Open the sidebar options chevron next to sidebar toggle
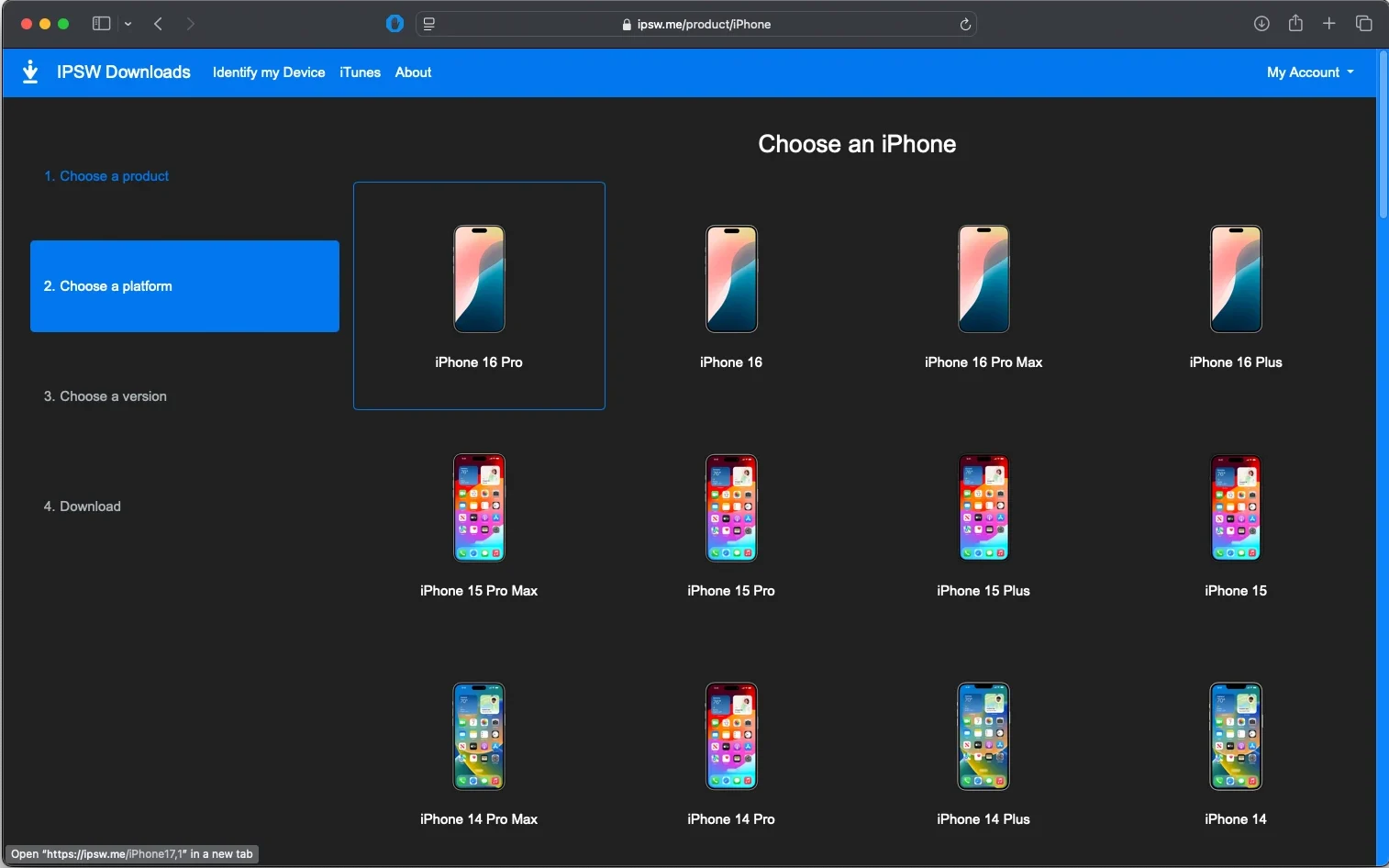Screen dimensions: 1389x868 [x=128, y=24]
